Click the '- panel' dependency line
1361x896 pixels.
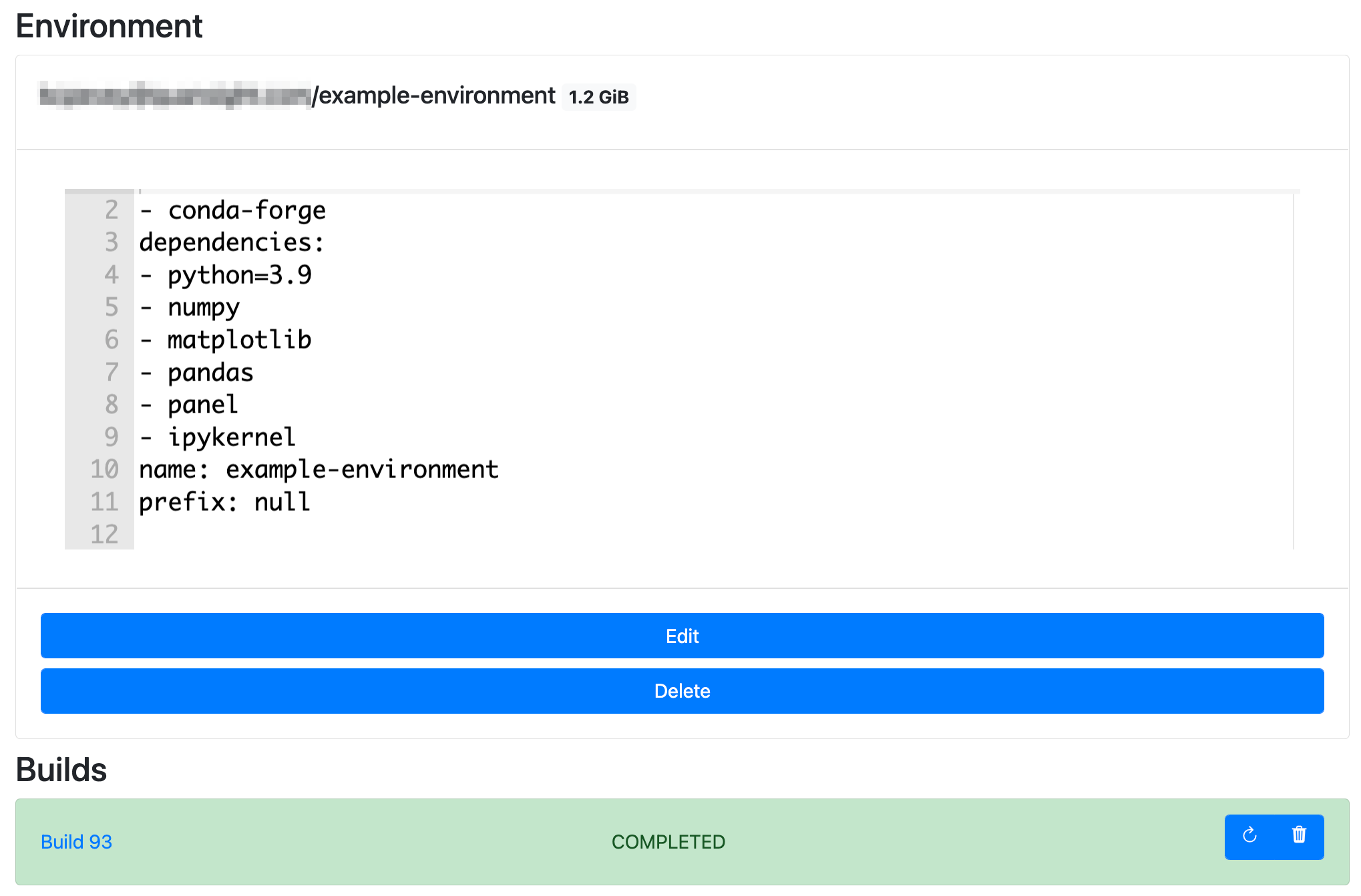point(189,405)
